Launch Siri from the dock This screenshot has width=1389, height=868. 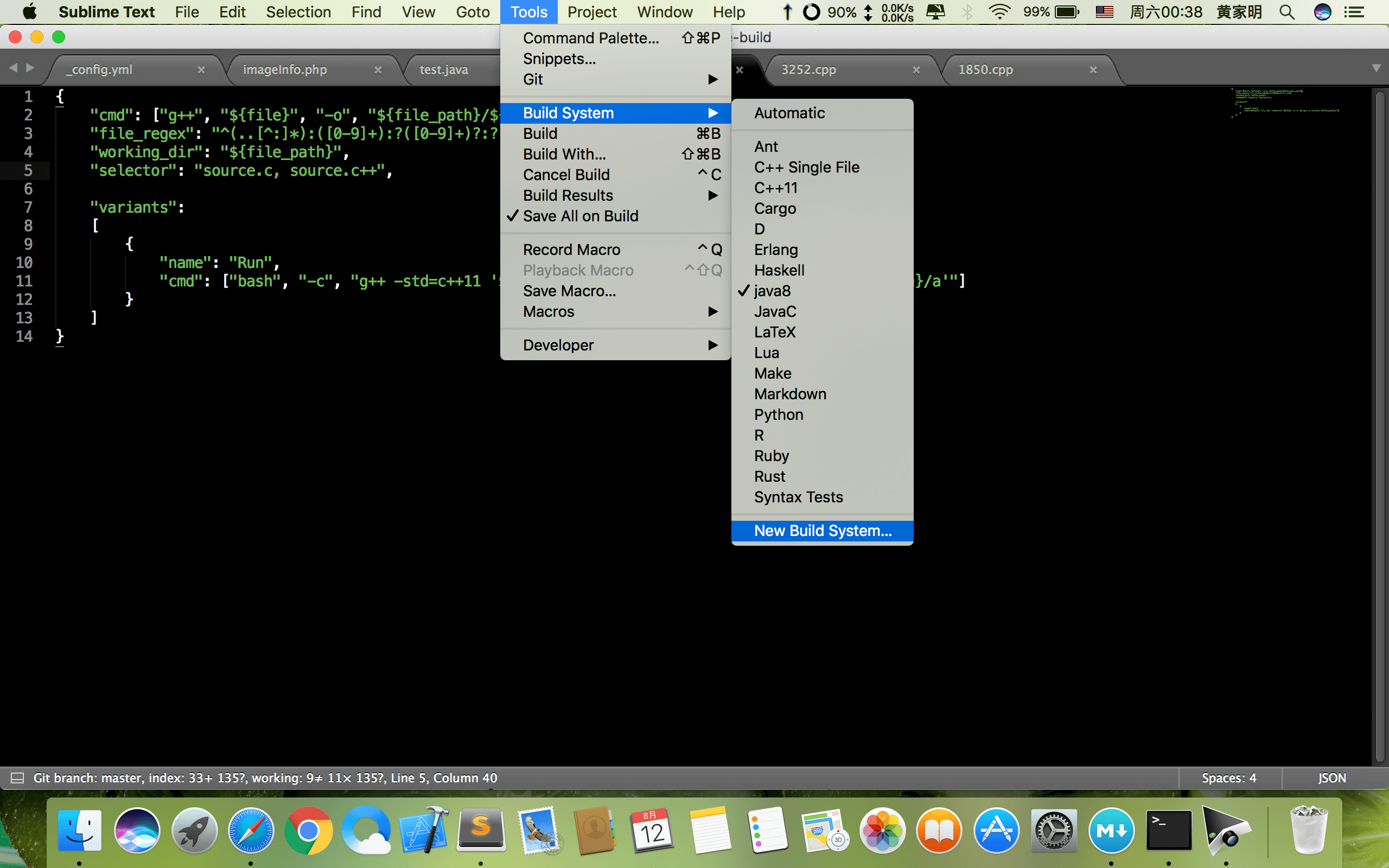point(137,830)
